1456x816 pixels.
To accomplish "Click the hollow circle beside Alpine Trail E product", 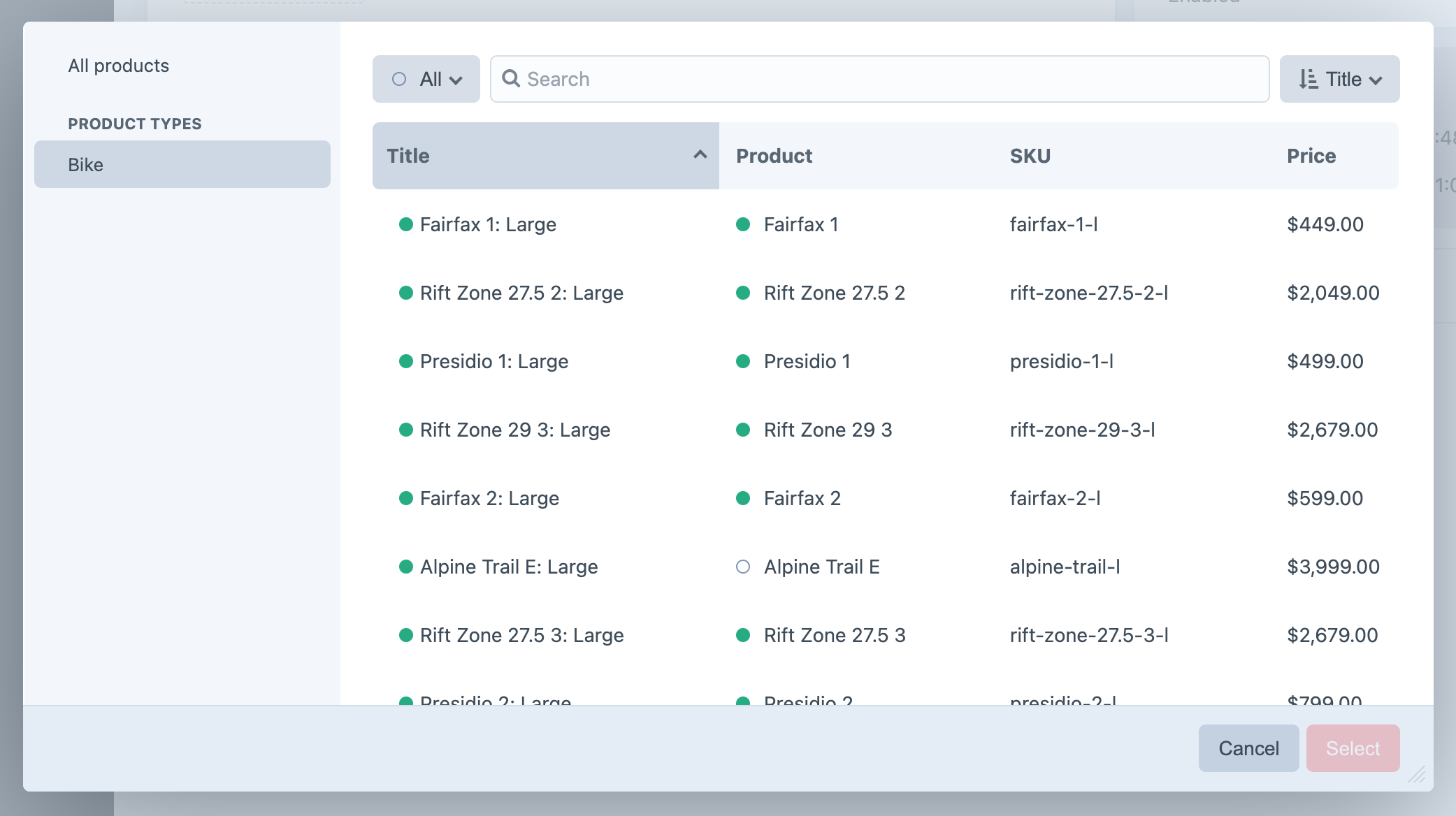I will pos(743,567).
